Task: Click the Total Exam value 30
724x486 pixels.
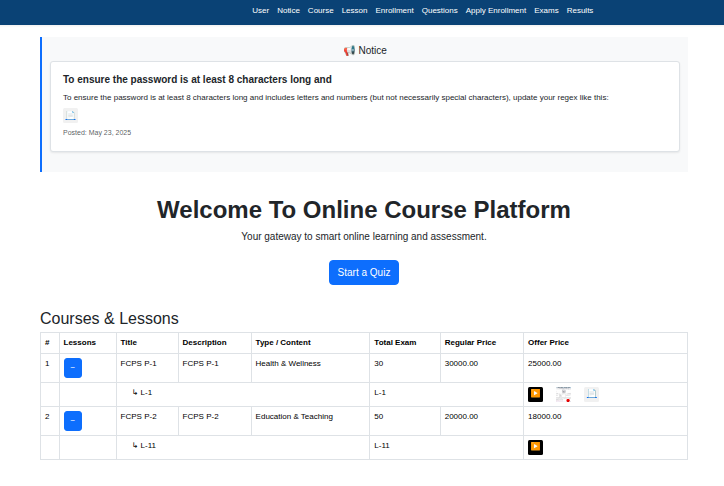Action: 405,368
